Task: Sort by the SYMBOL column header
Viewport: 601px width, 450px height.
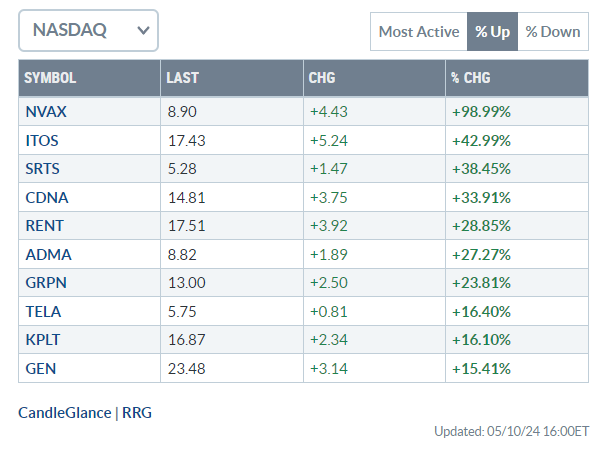Action: pos(50,78)
